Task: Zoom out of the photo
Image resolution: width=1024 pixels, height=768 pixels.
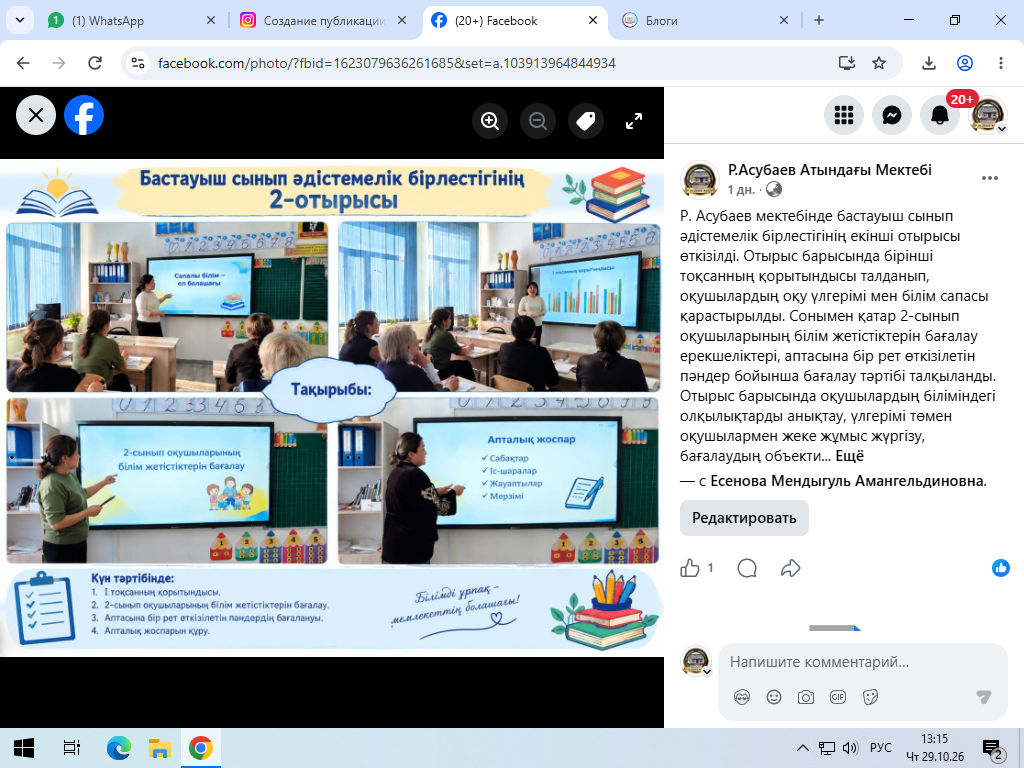Action: [538, 121]
